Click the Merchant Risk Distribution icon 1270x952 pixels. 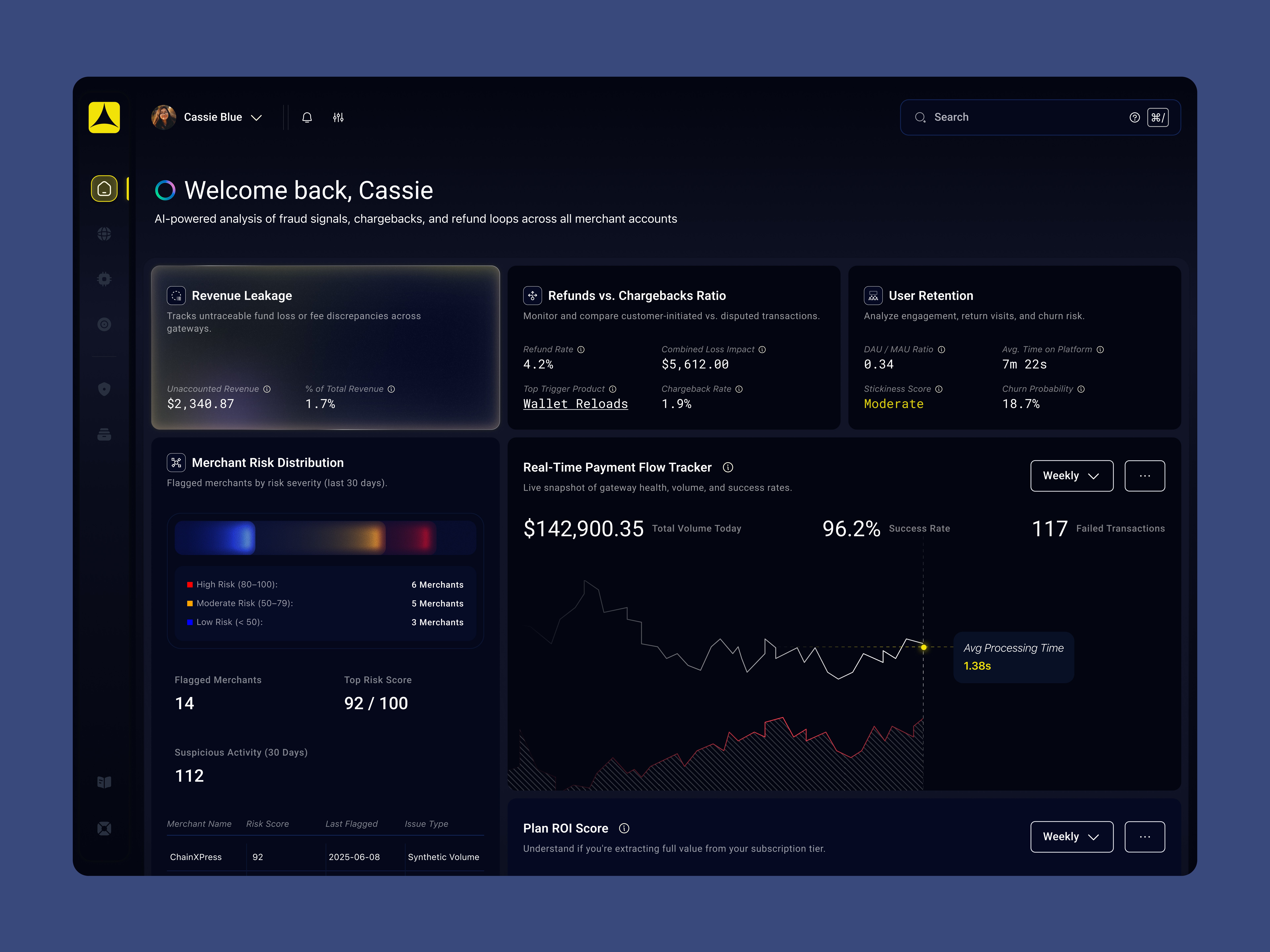176,462
